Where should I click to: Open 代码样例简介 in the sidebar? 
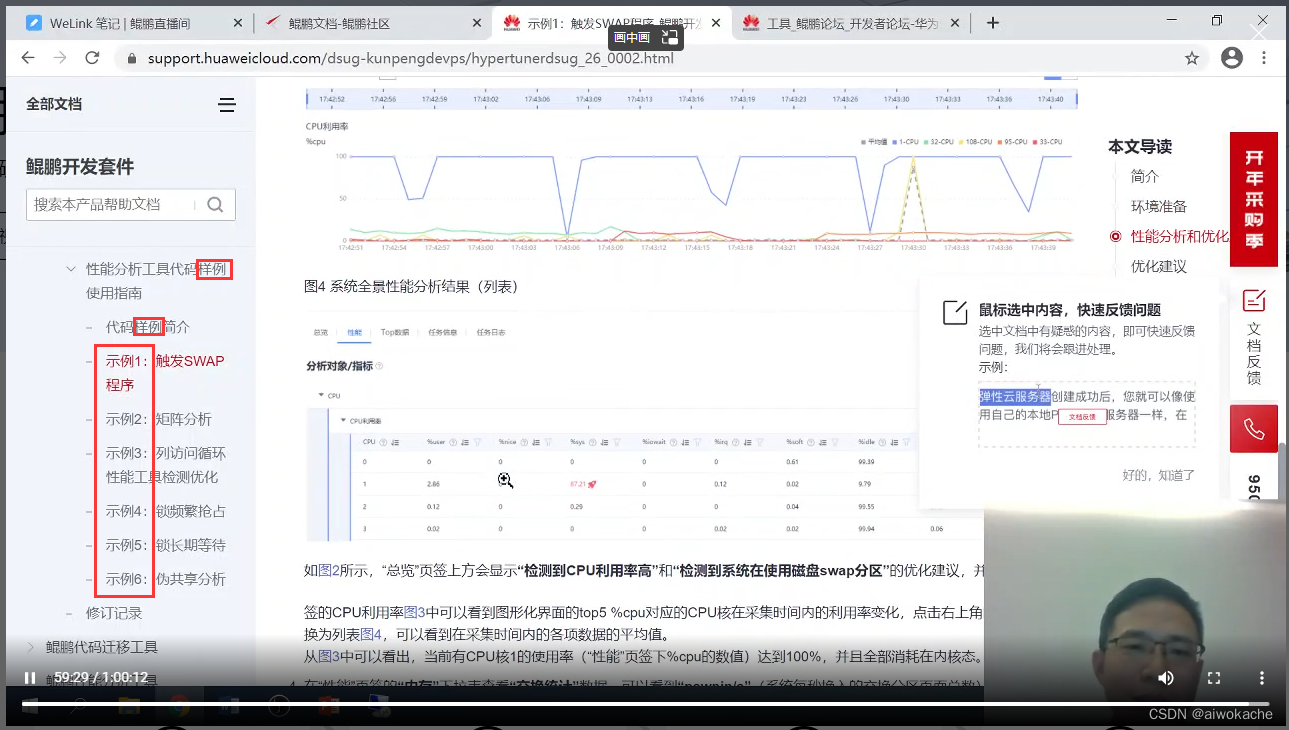tap(148, 327)
